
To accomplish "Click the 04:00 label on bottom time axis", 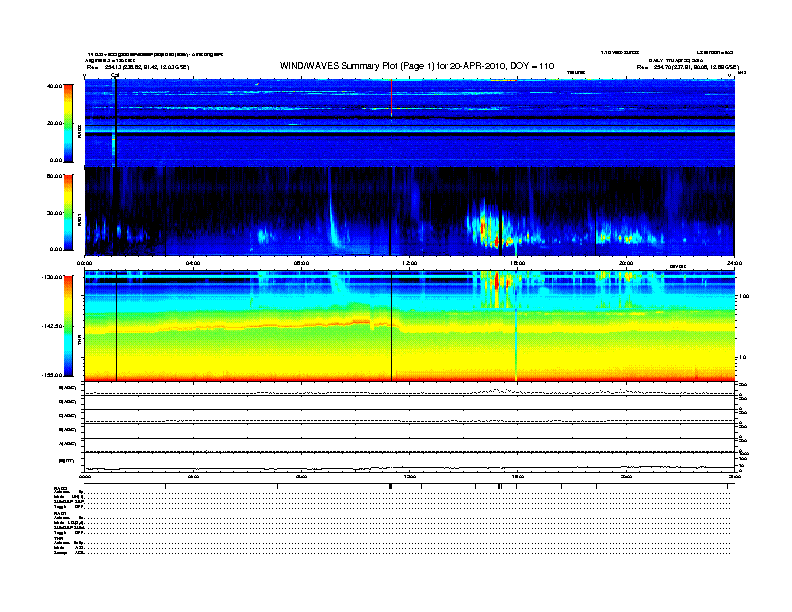I will click(x=193, y=476).
